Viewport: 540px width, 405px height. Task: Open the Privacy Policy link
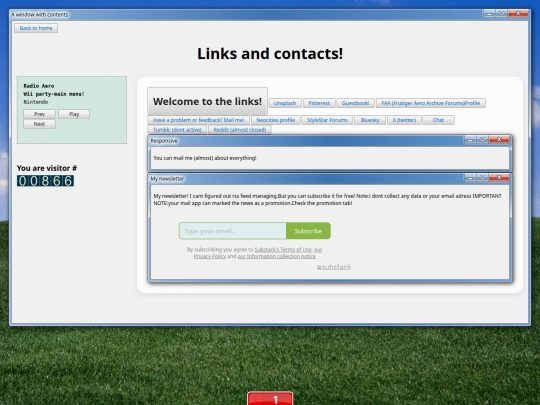(x=209, y=256)
